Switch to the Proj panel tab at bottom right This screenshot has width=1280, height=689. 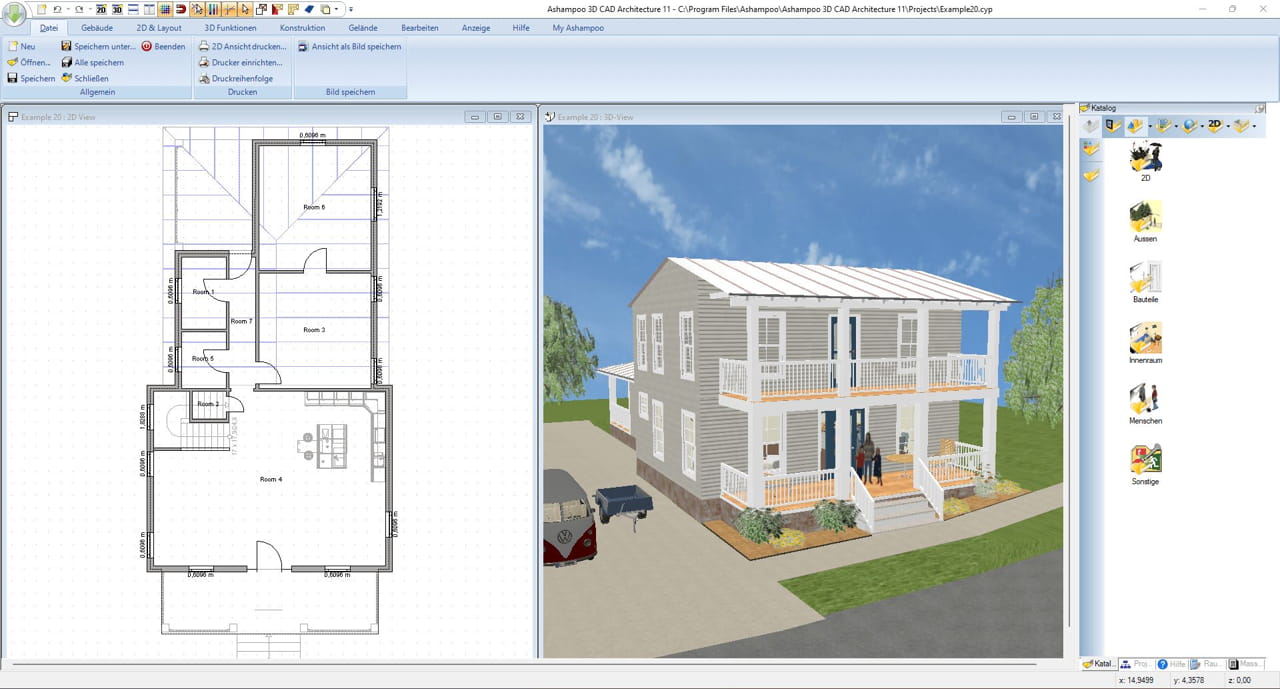coord(1137,663)
